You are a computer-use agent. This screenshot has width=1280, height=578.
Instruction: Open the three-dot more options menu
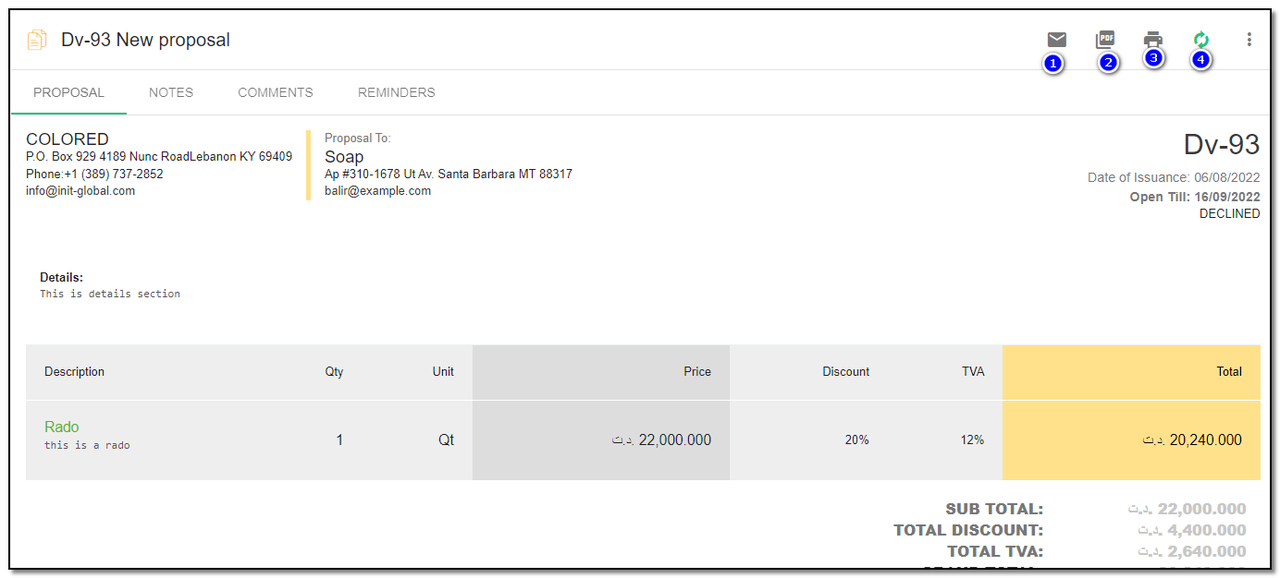click(1249, 40)
